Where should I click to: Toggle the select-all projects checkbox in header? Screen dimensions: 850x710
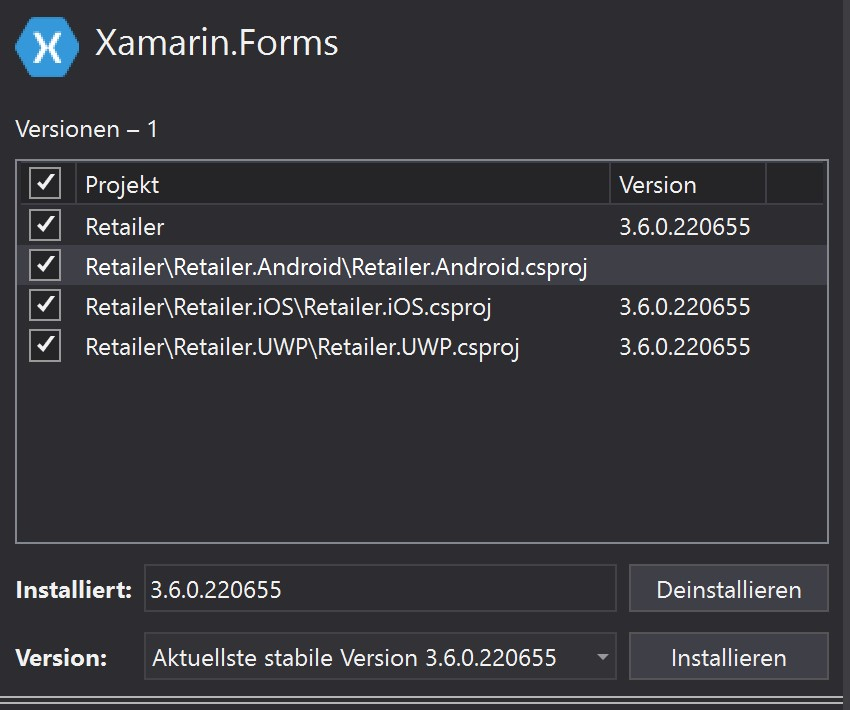click(x=45, y=183)
